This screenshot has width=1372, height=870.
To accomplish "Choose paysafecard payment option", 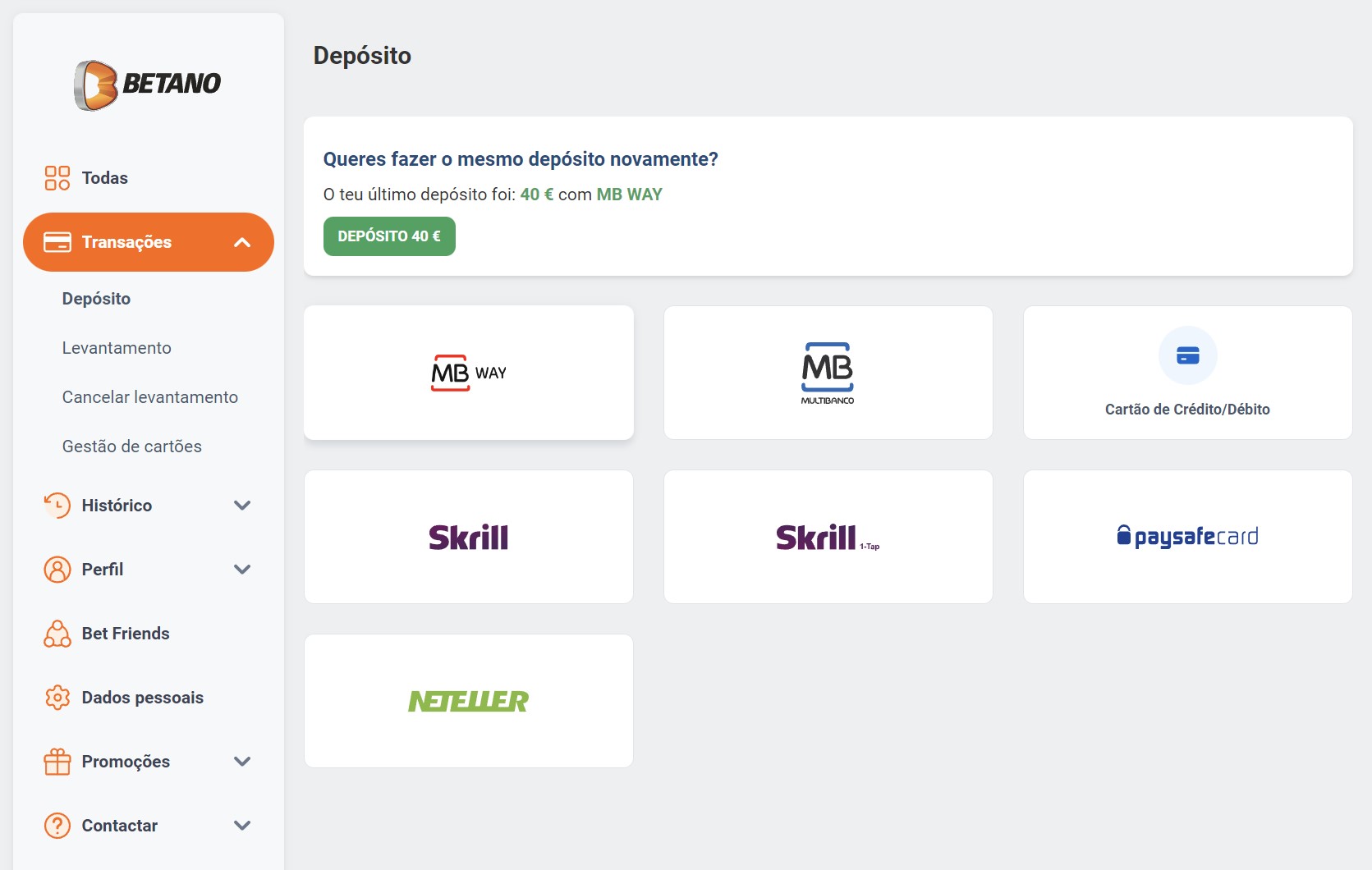I will 1187,537.
